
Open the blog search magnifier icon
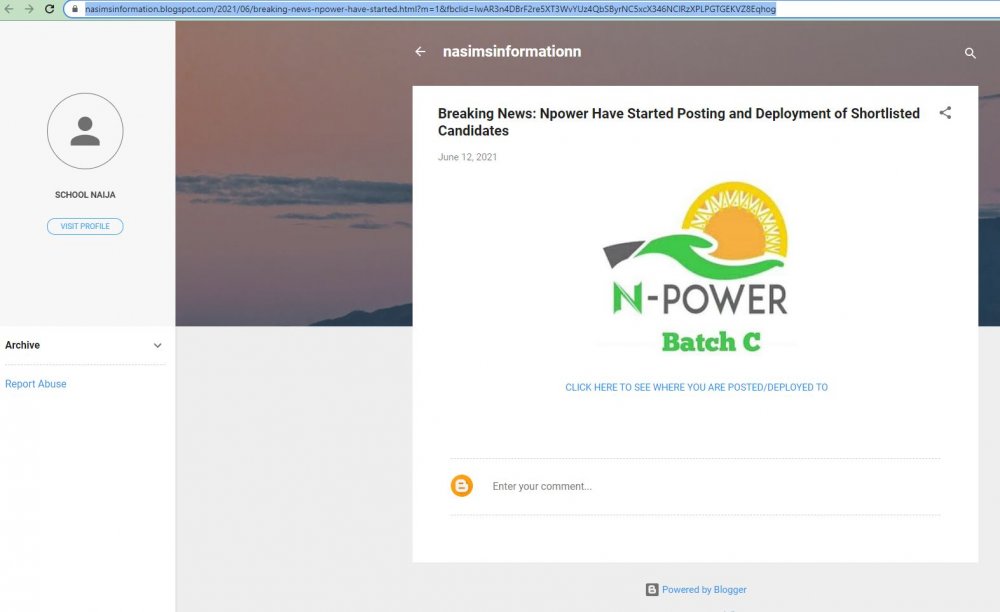point(970,53)
